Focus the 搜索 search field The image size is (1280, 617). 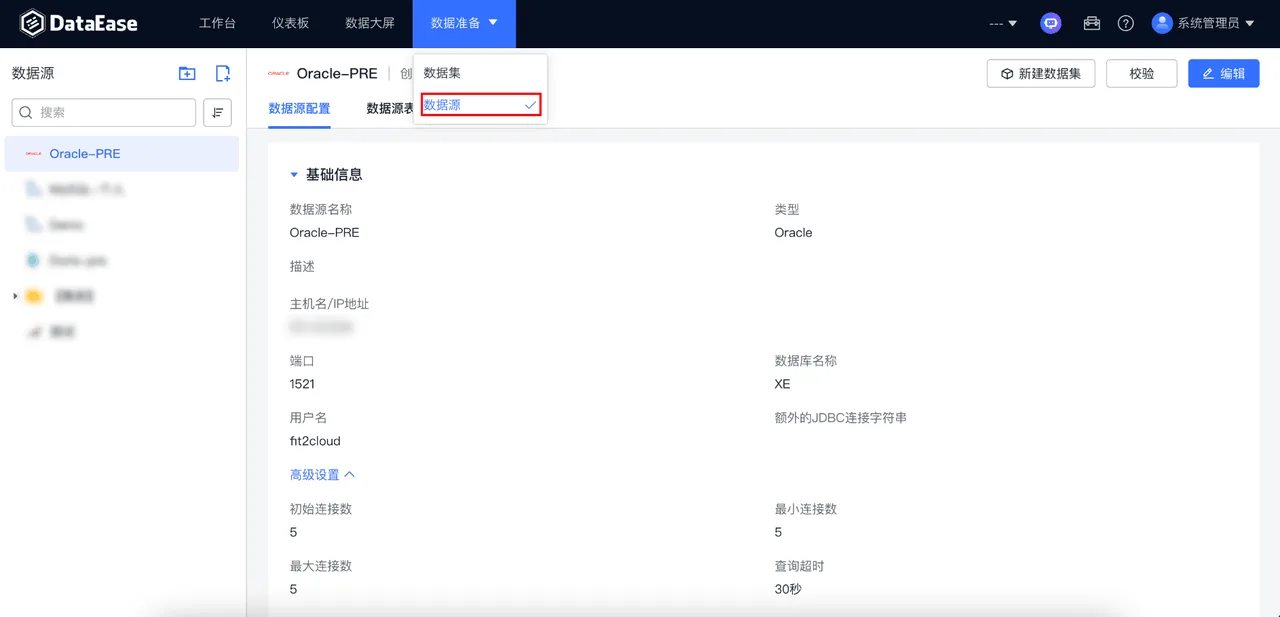[104, 113]
